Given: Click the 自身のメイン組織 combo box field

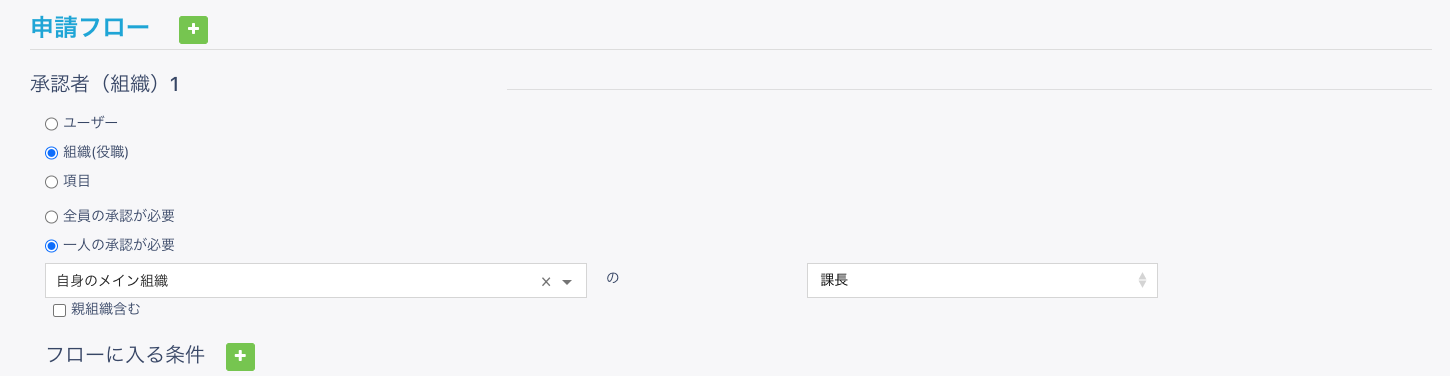Looking at the screenshot, I should coord(316,281).
